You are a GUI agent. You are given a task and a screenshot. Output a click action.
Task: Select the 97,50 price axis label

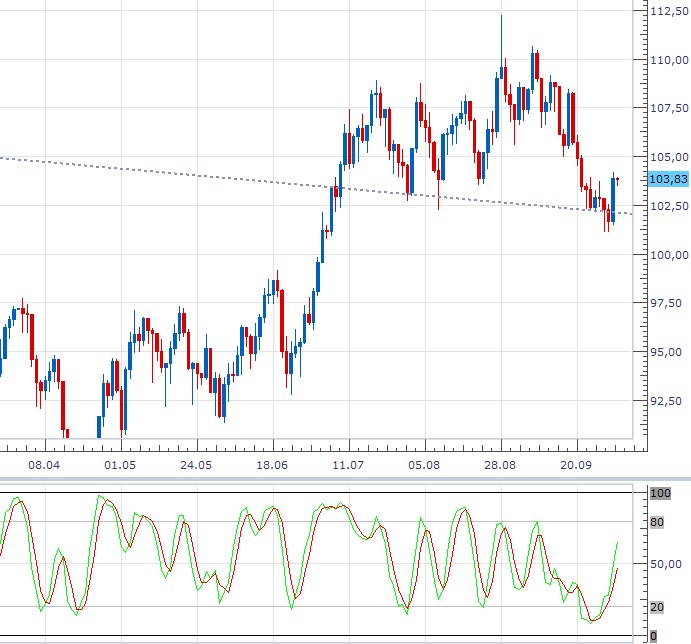click(x=666, y=303)
